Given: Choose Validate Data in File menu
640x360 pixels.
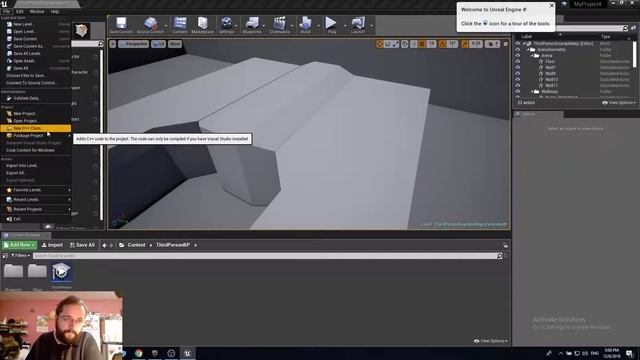Looking at the screenshot, I should (x=36, y=98).
